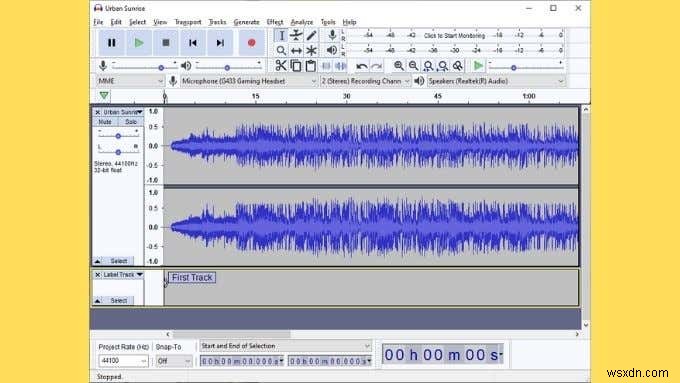Copy selection with the Copy icon
The height and width of the screenshot is (383, 680).
pyautogui.click(x=296, y=66)
